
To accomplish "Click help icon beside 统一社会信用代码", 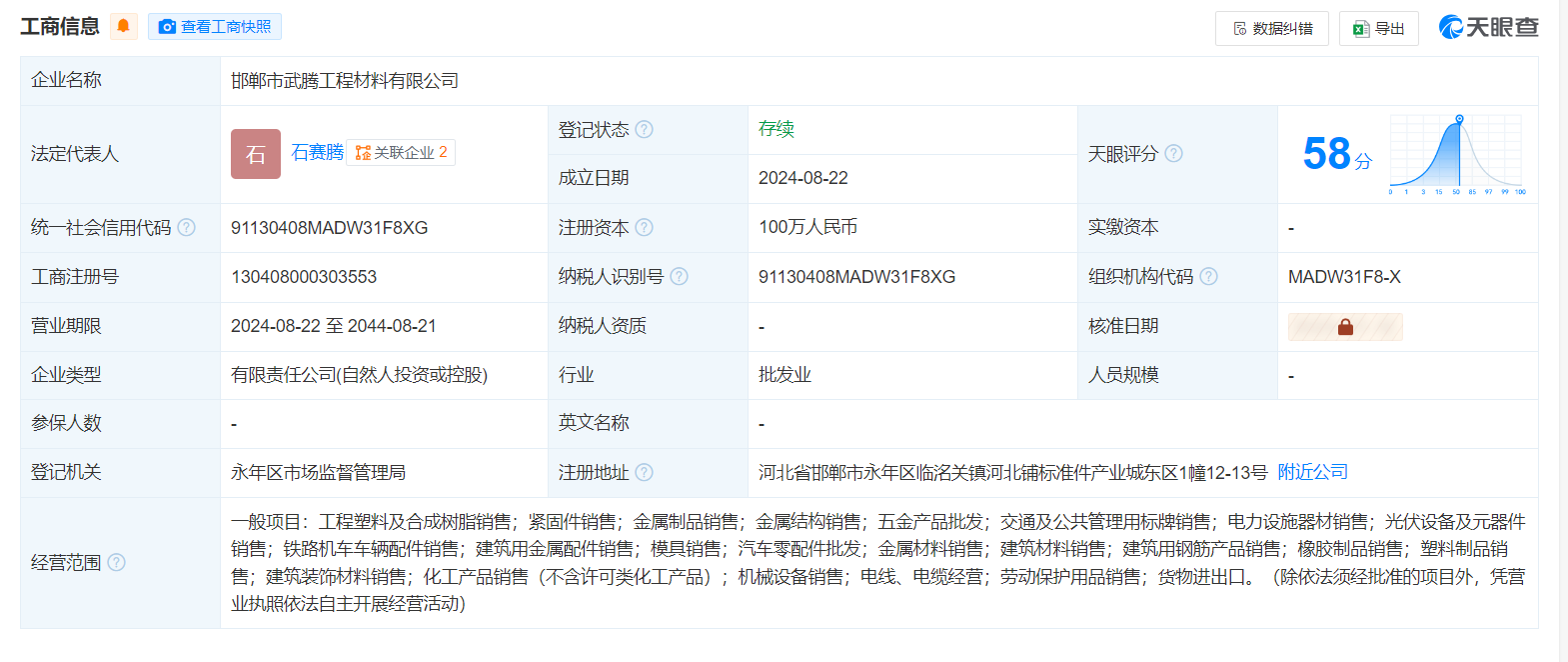I will (x=187, y=227).
